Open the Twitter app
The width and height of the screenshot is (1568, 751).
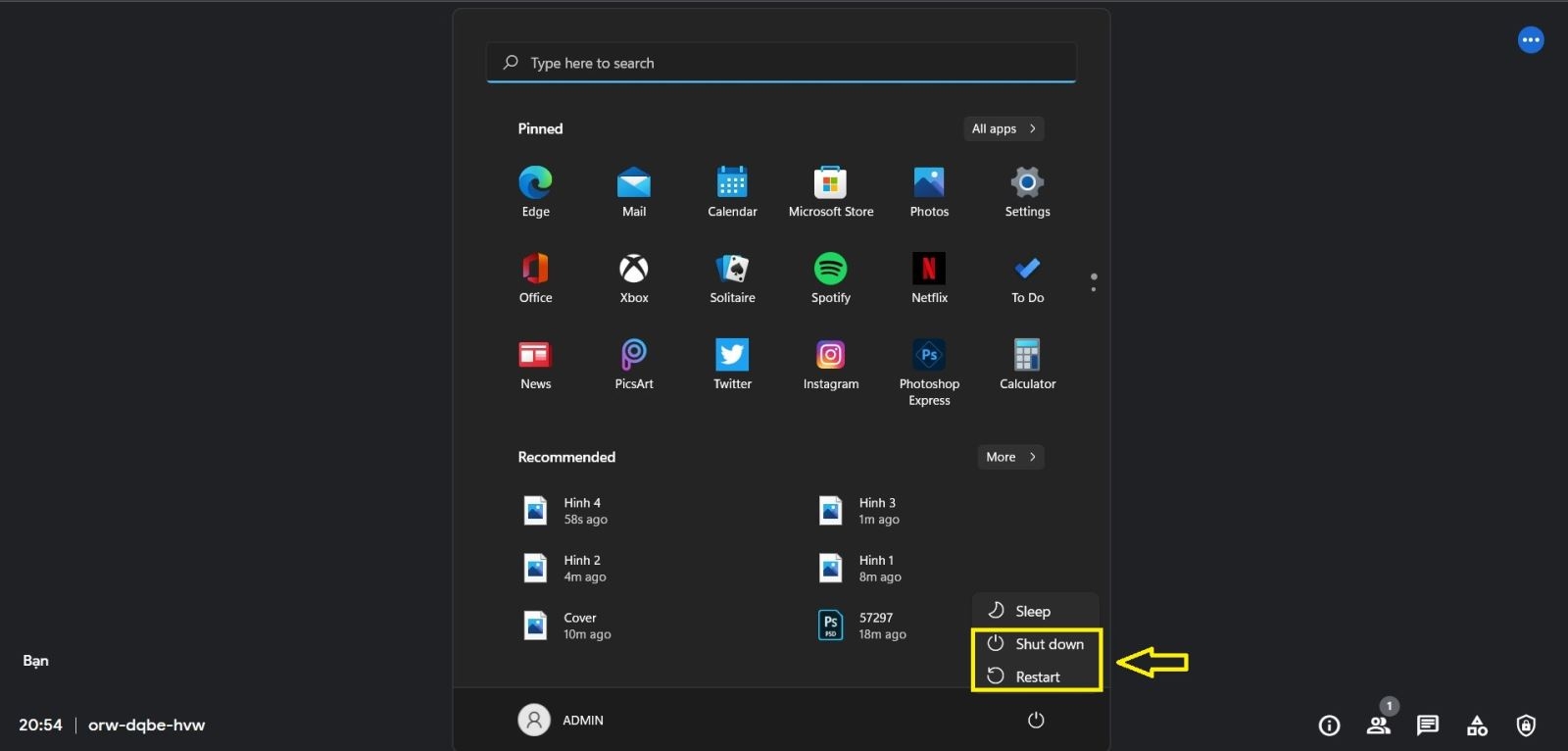click(x=732, y=364)
